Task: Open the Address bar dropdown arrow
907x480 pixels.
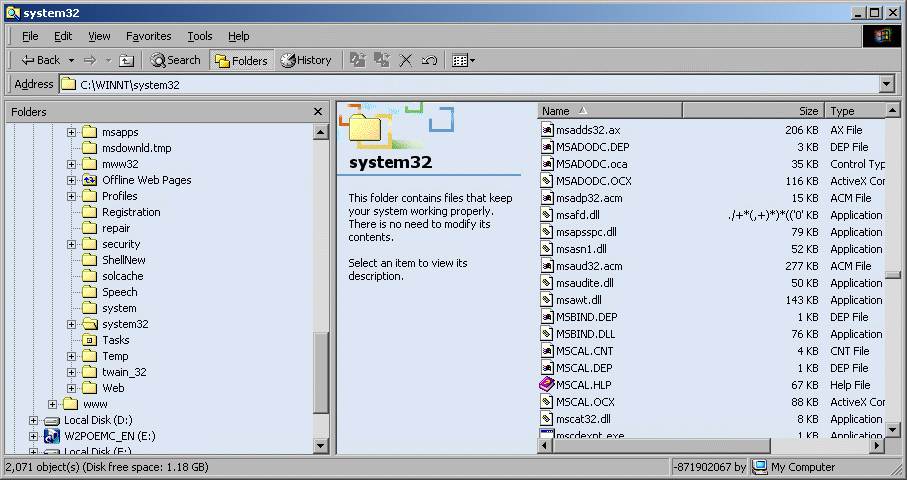Action: 886,85
